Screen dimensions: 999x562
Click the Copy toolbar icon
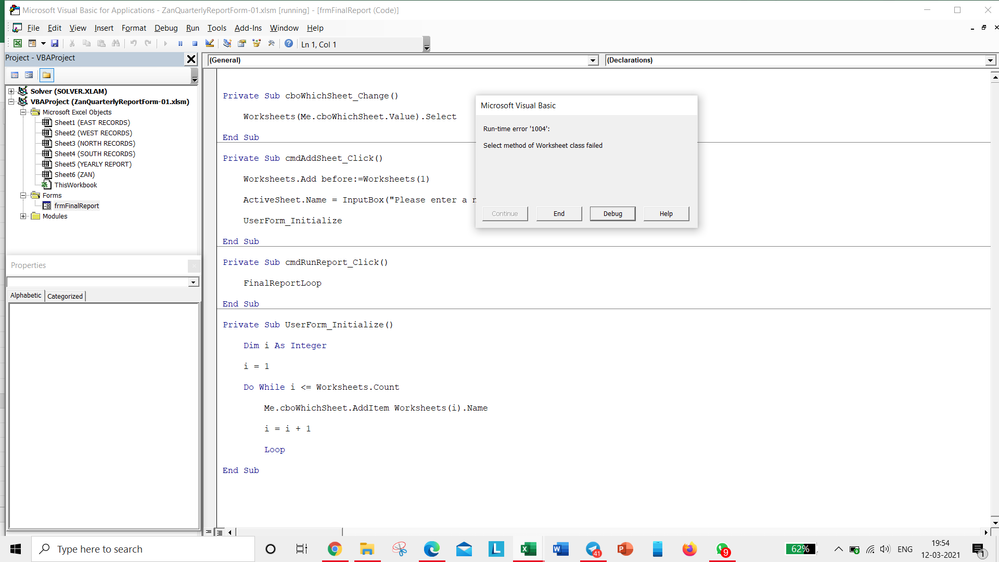pyautogui.click(x=87, y=43)
